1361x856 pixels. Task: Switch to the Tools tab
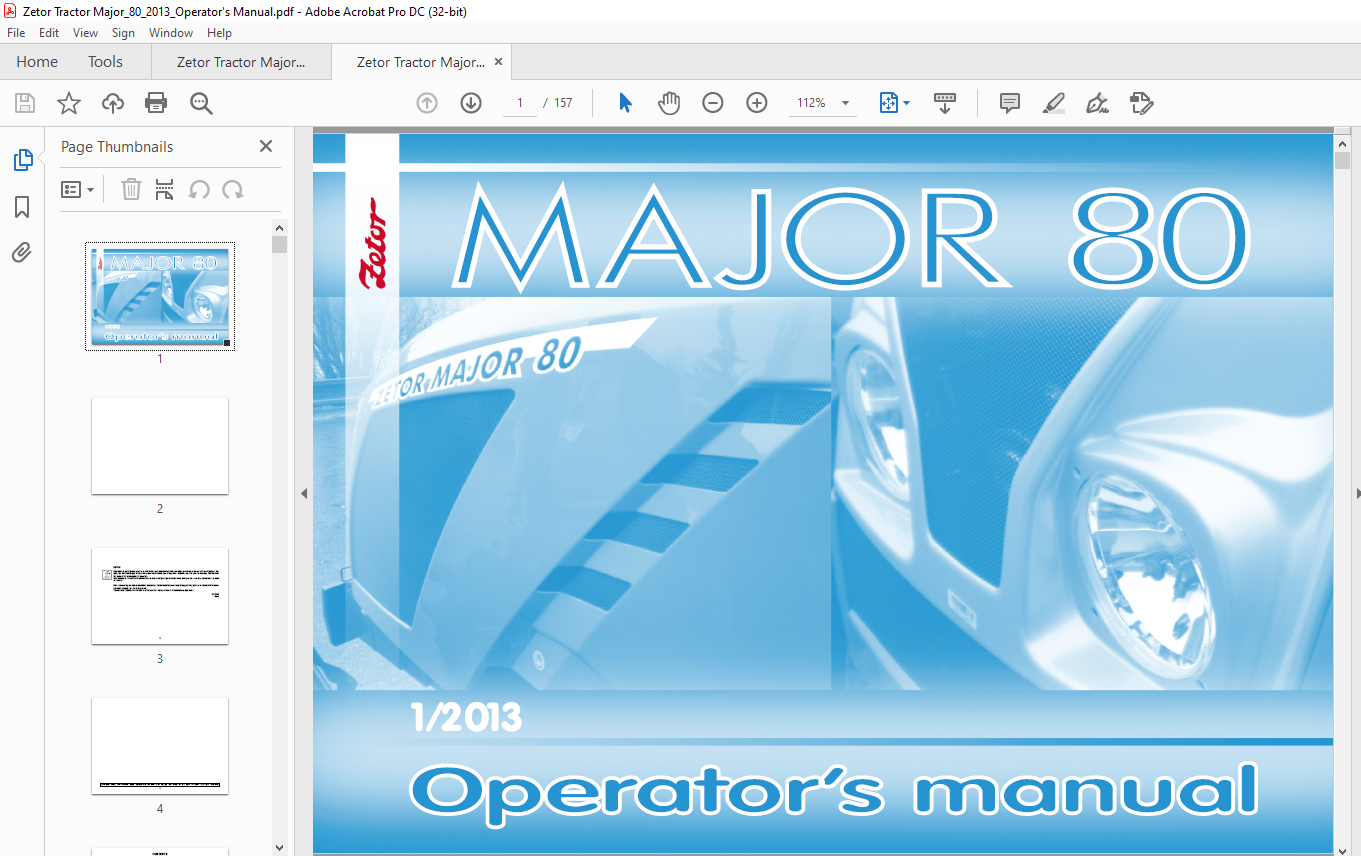tap(105, 62)
